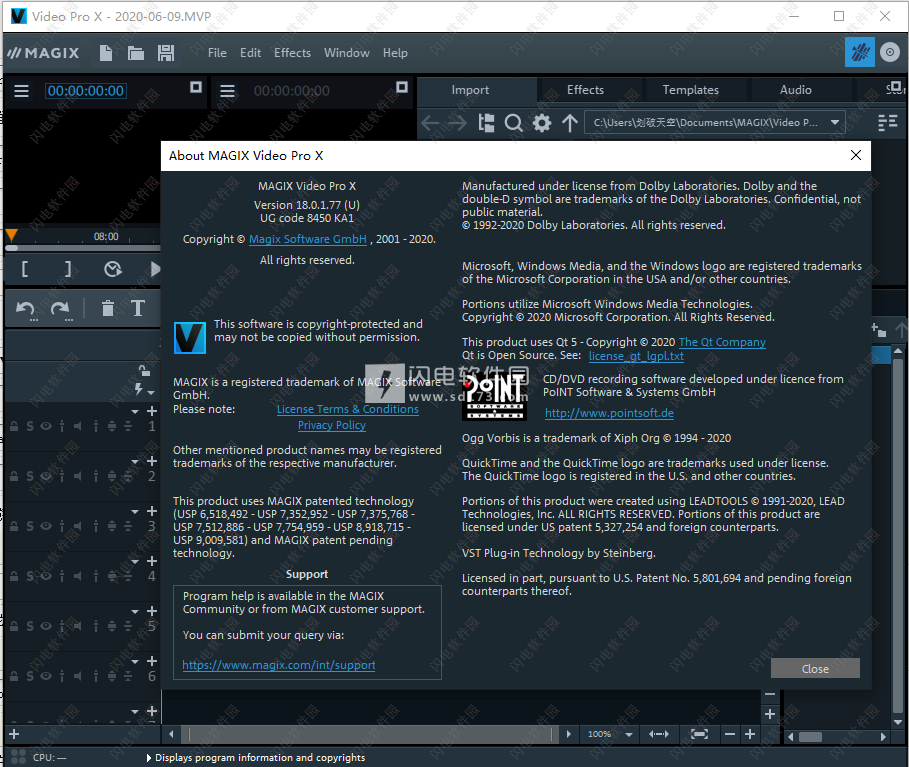Click the Close button in the About dialog
909x767 pixels.
(x=815, y=668)
